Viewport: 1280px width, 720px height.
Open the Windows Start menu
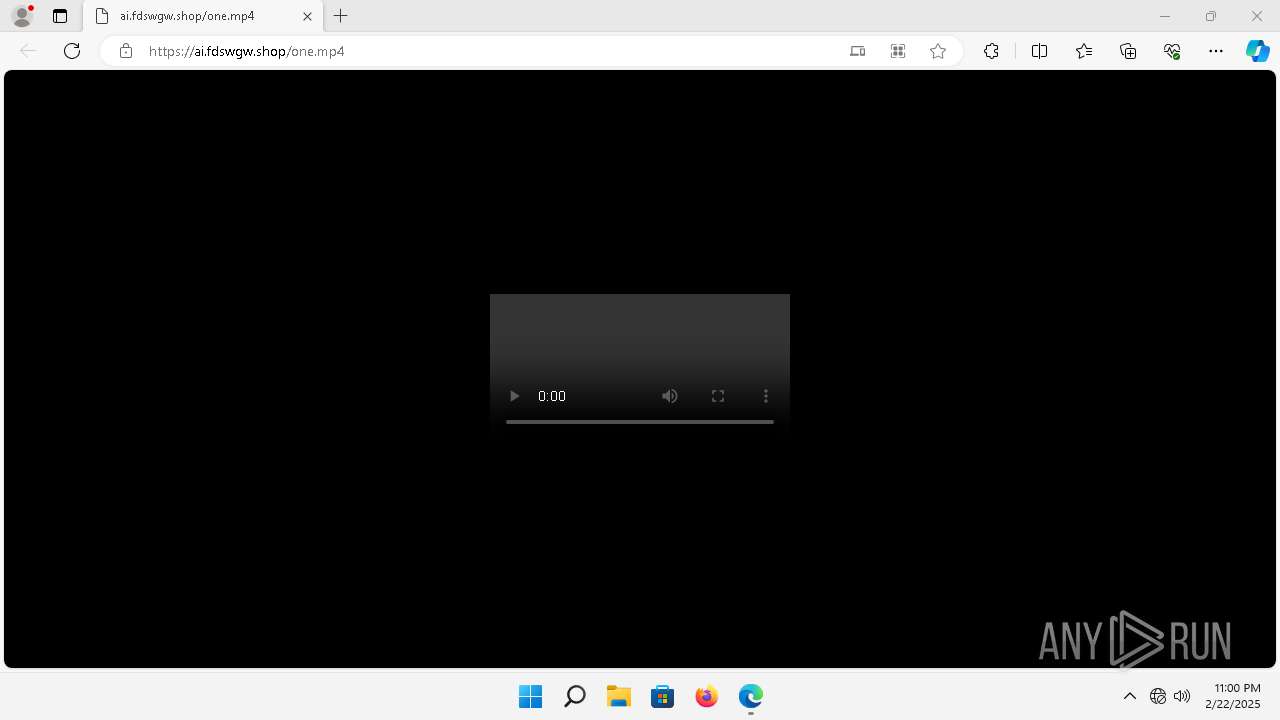(x=530, y=696)
